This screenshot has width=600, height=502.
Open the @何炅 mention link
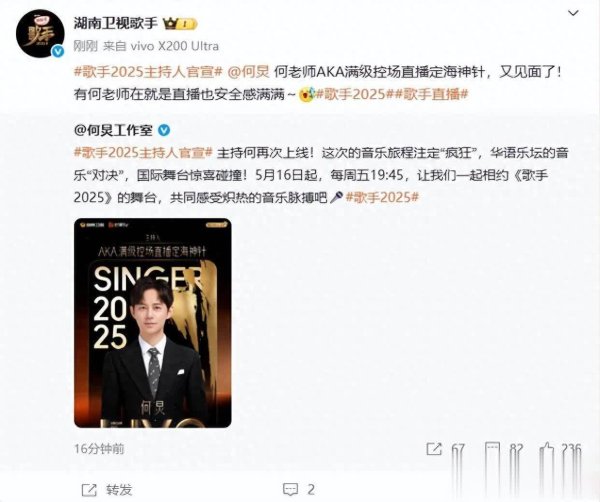248,72
